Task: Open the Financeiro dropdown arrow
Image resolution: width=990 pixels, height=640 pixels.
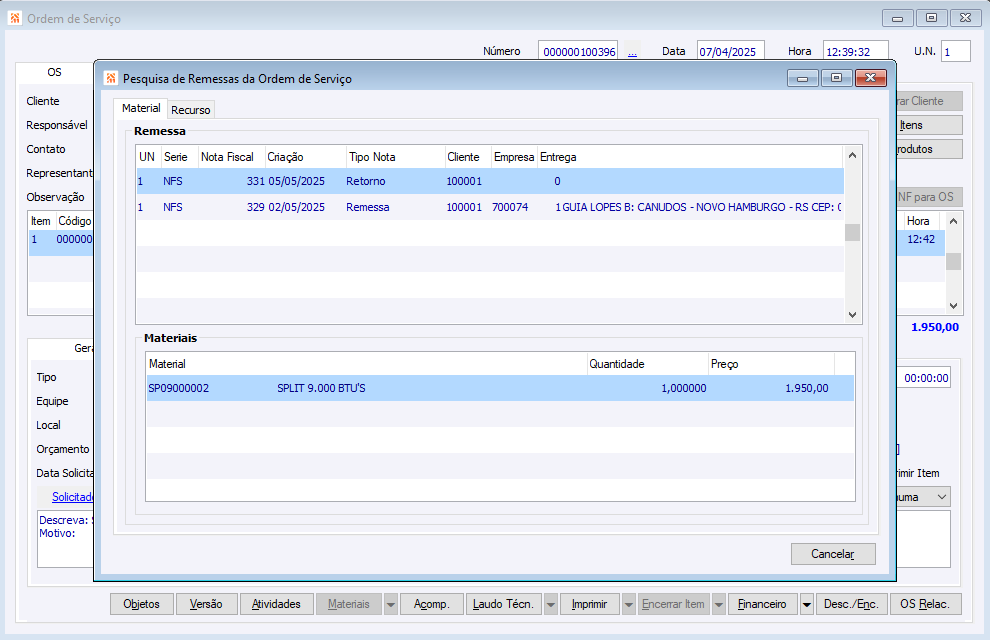Action: tap(807, 604)
